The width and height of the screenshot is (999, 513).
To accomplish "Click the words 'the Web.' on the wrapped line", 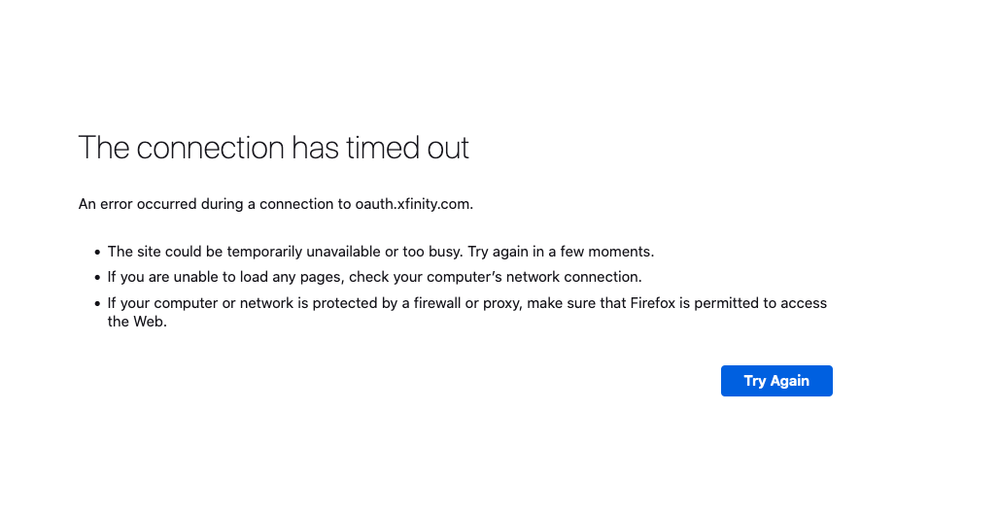I will (x=137, y=322).
